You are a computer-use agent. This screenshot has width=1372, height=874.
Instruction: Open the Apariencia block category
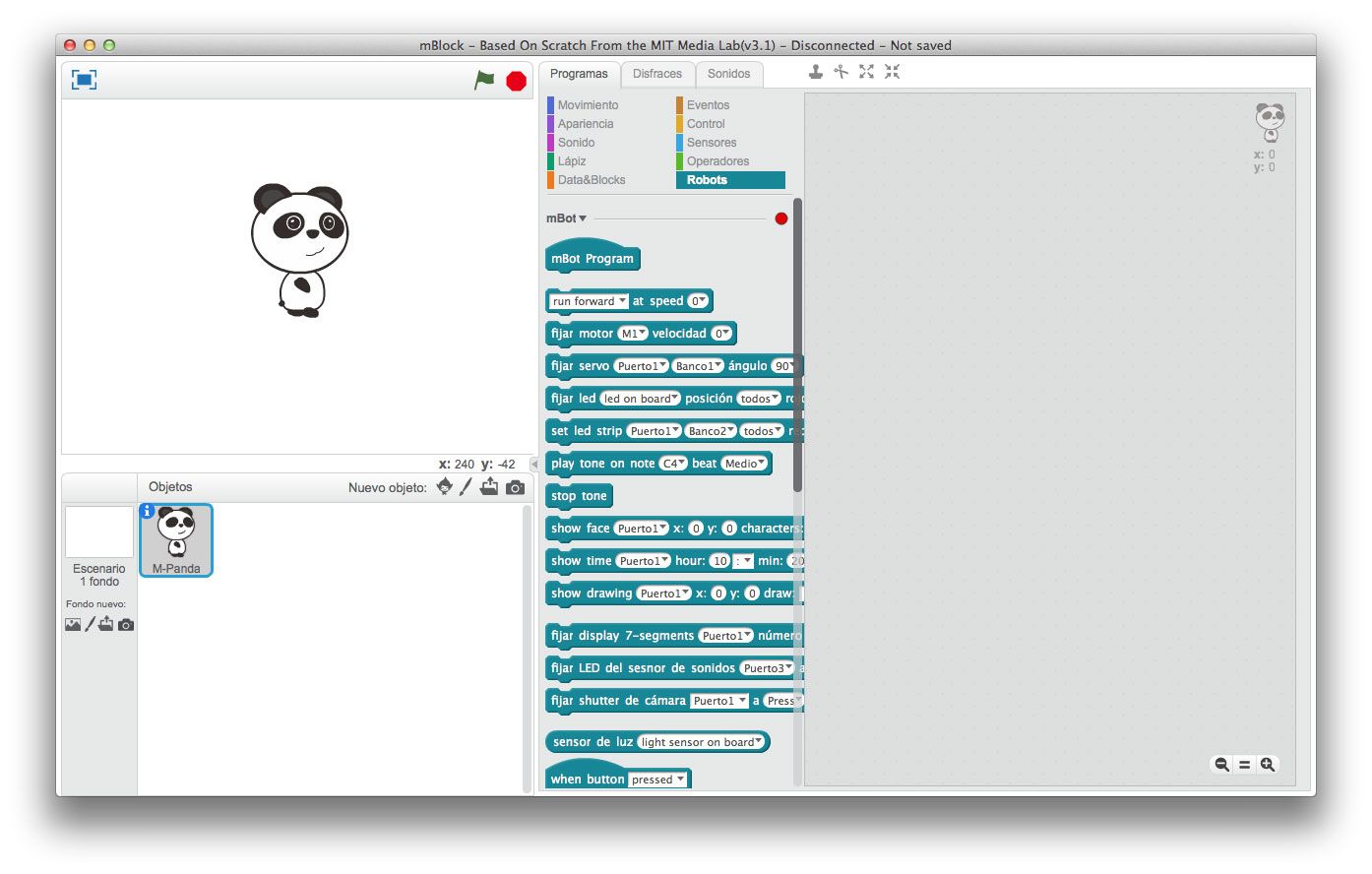[x=586, y=124]
